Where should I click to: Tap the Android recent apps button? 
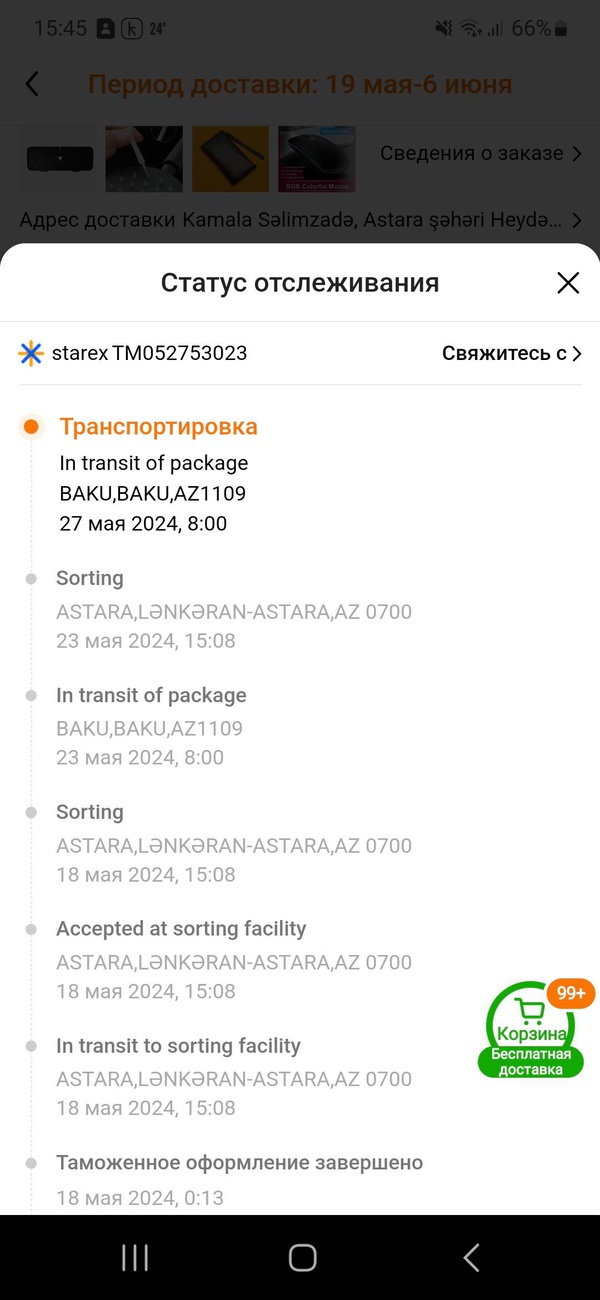135,1258
